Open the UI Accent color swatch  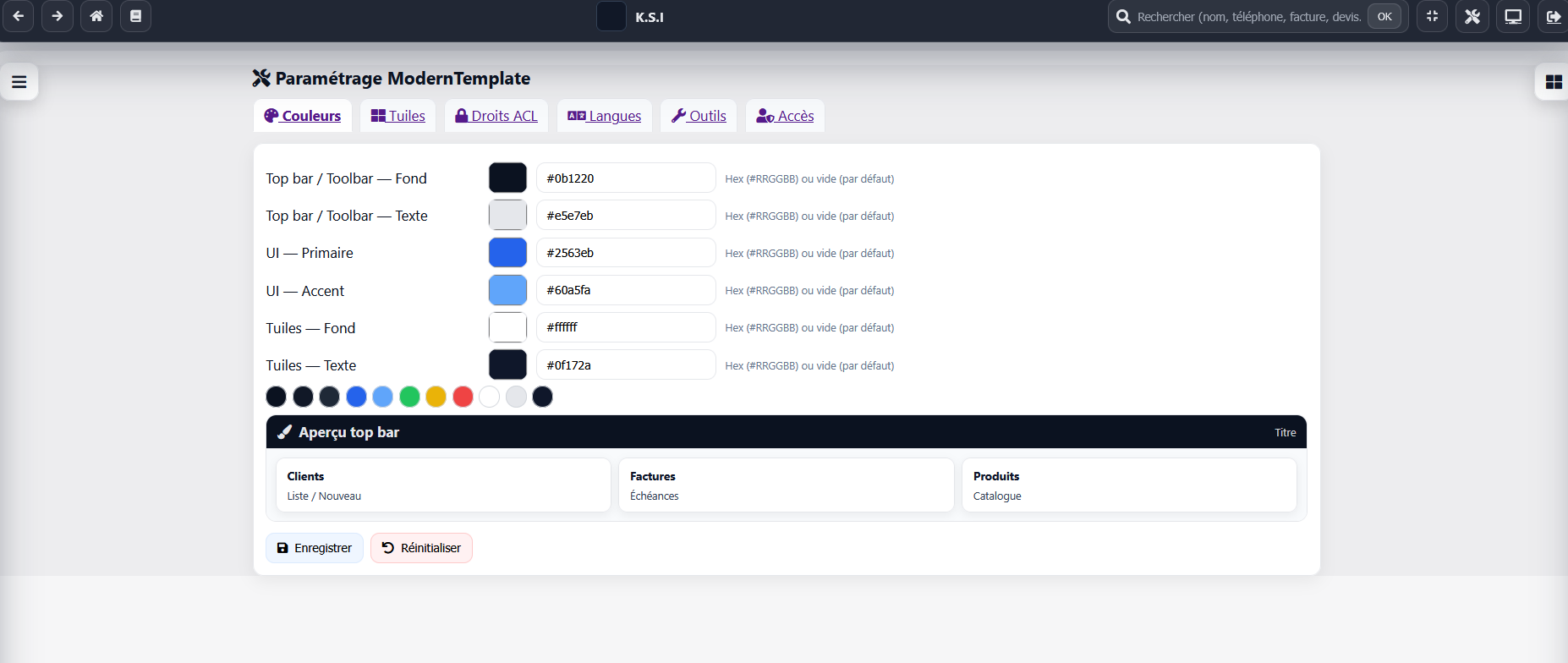click(x=507, y=290)
